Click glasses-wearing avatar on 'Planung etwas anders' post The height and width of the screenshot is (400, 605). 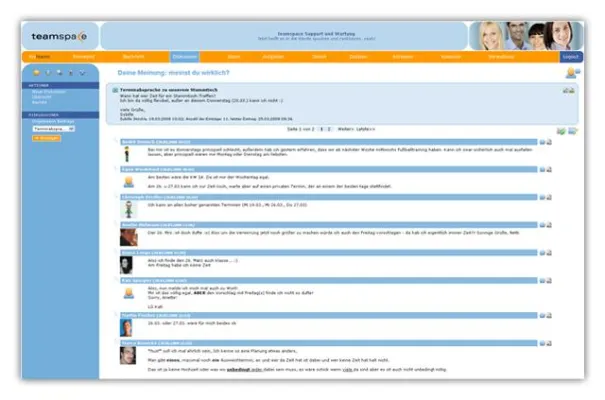click(x=128, y=356)
